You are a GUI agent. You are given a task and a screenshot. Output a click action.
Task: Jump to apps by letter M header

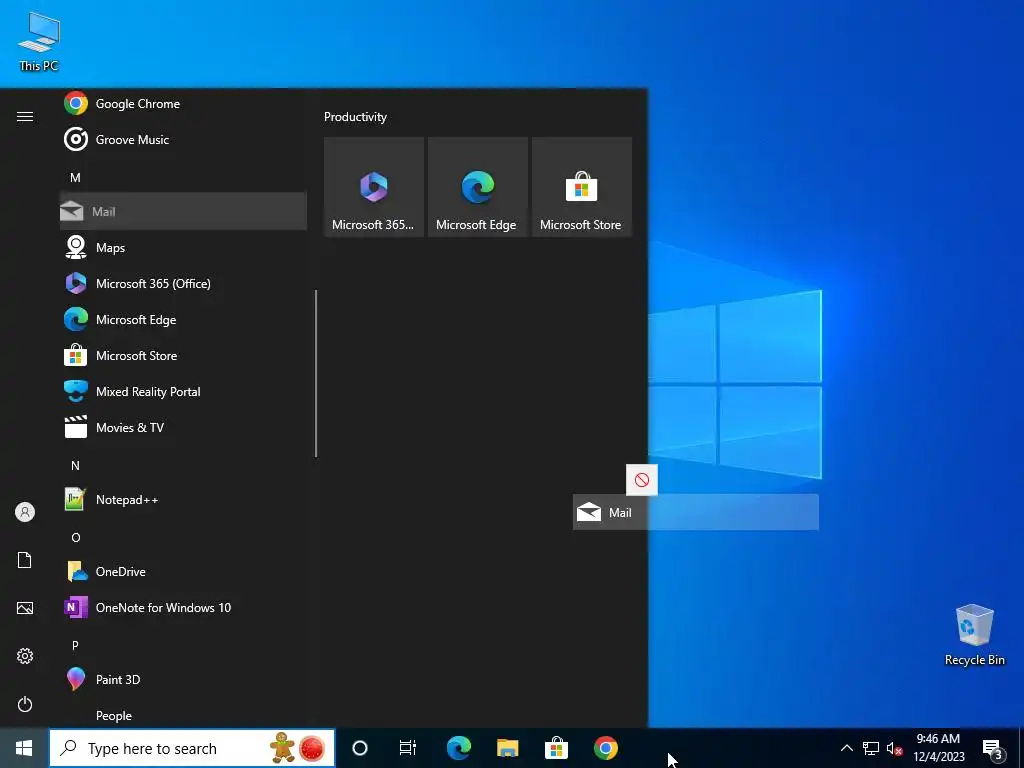(75, 177)
